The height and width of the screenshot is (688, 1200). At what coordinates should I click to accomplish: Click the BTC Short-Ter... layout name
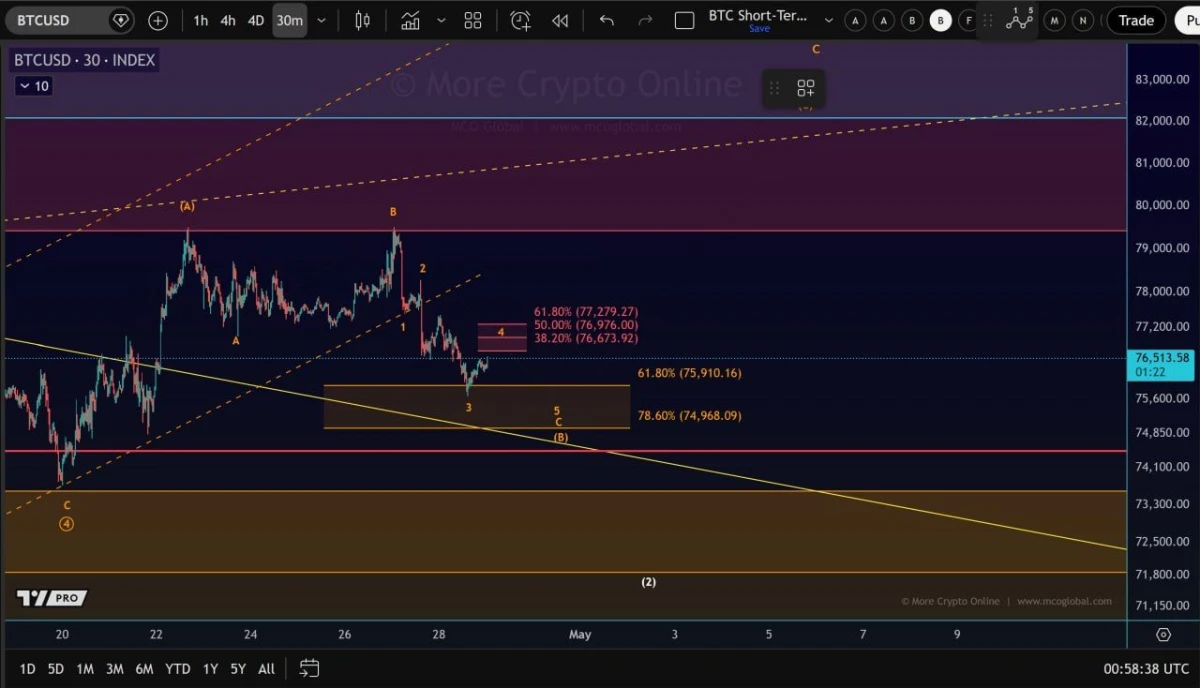coord(758,15)
